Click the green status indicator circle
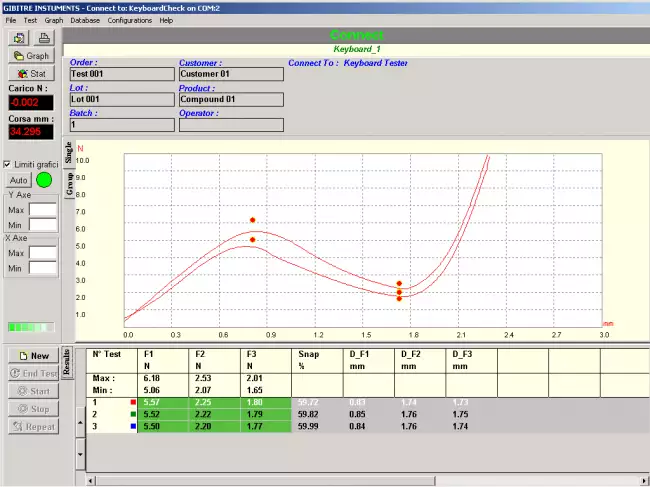650x487 pixels. 44,180
